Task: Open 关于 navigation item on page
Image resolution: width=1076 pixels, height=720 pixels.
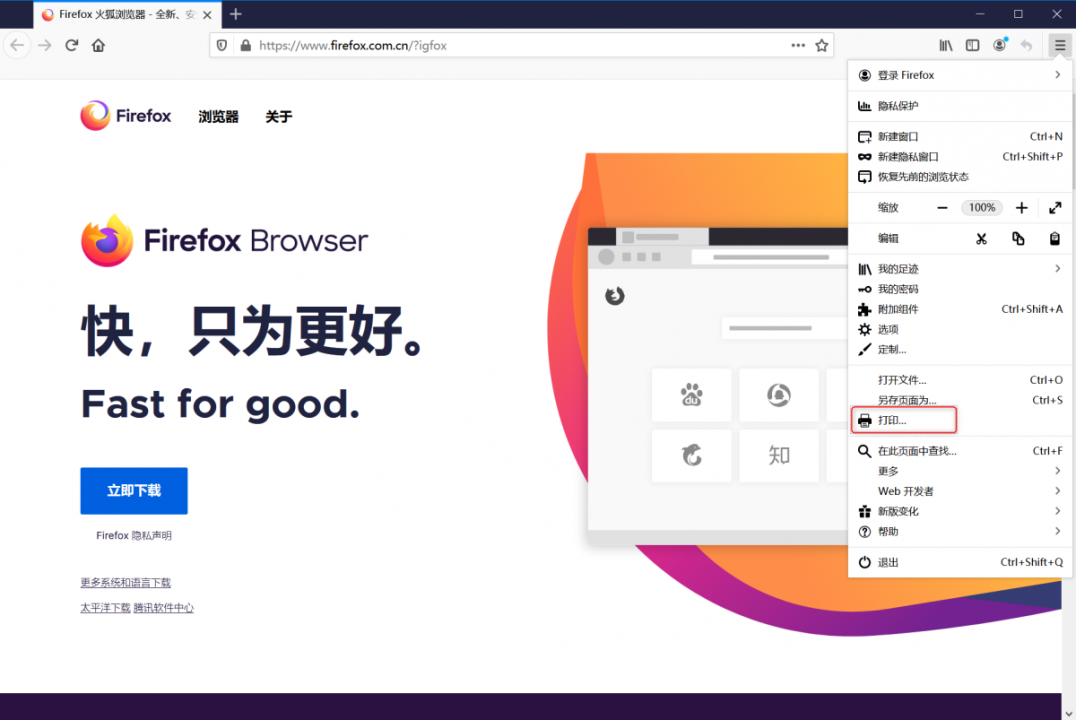Action: [x=279, y=117]
